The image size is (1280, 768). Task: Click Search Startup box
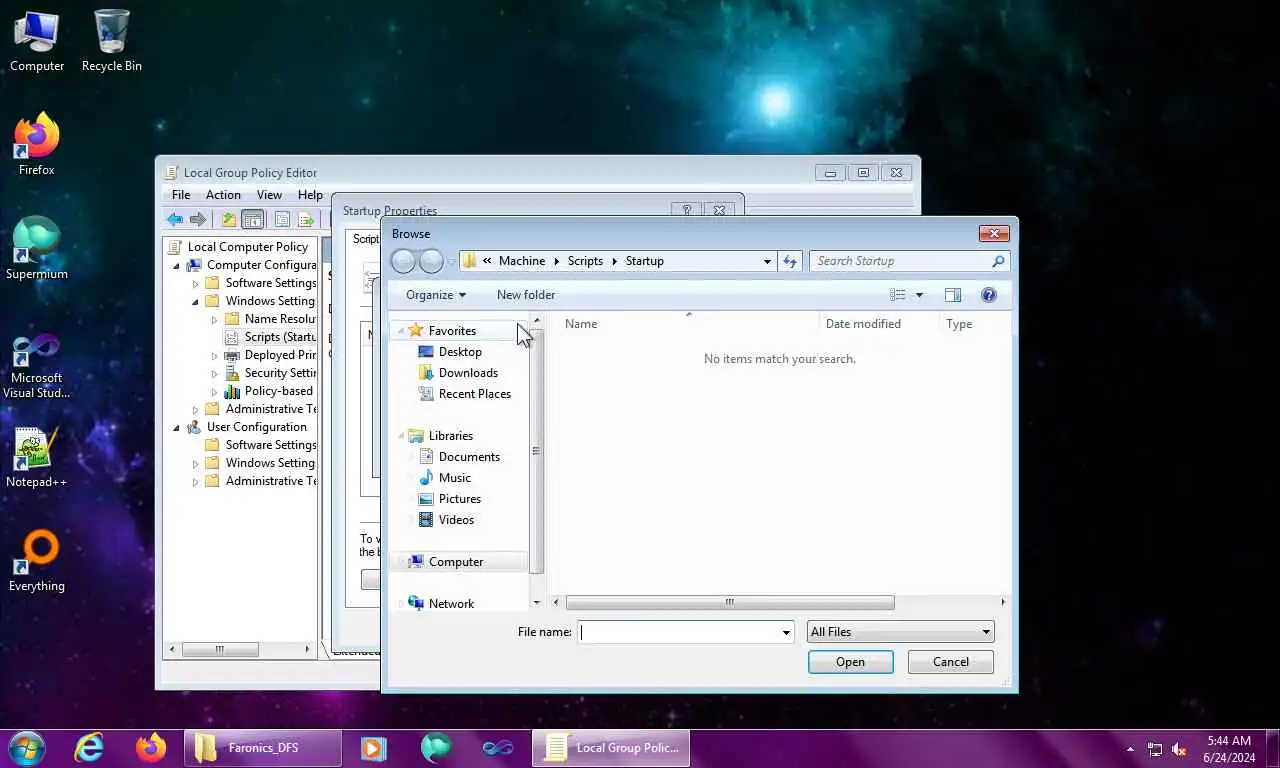point(909,261)
